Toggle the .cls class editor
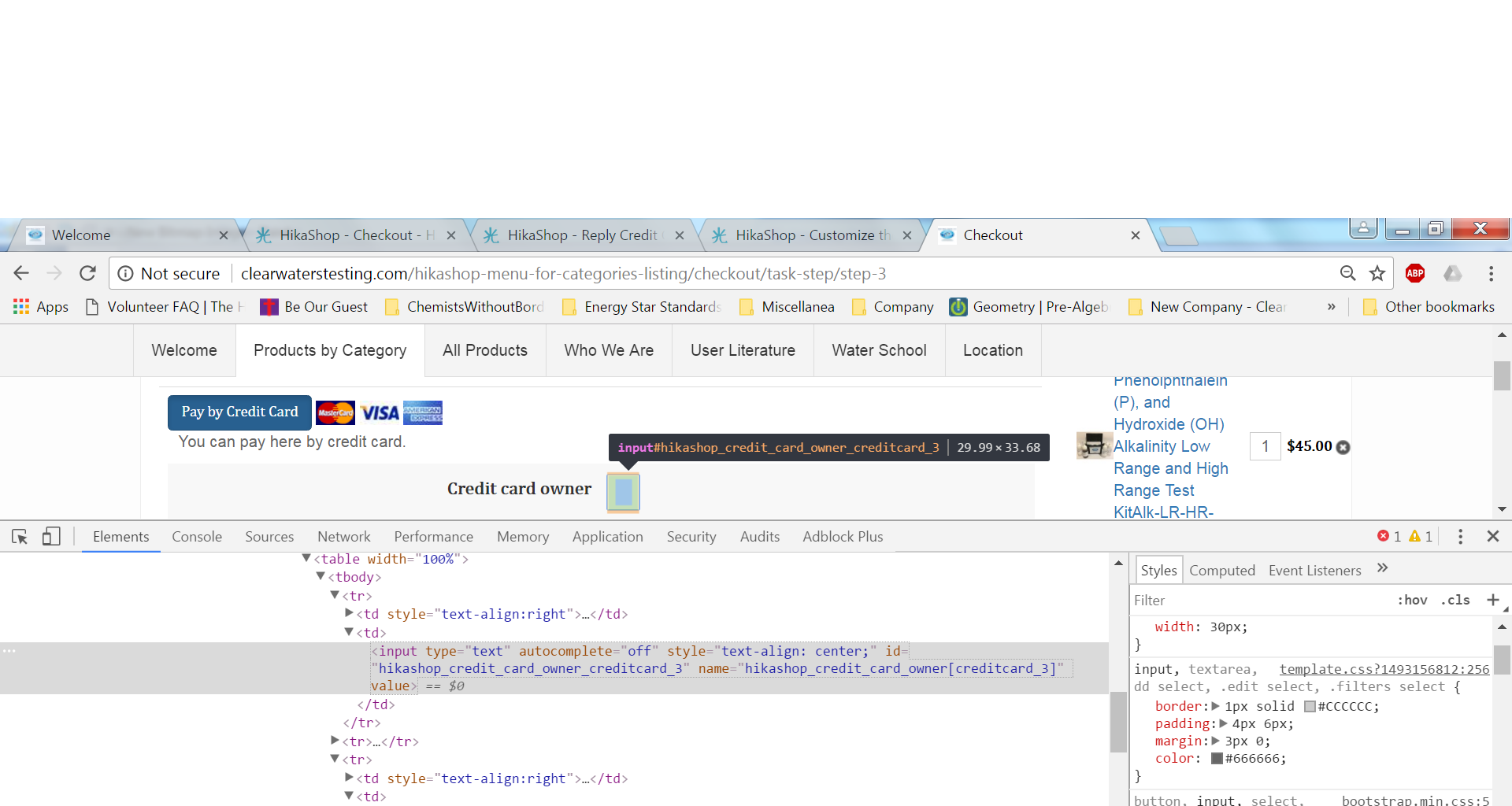Screen dimensions: 1512x806 [x=1455, y=600]
